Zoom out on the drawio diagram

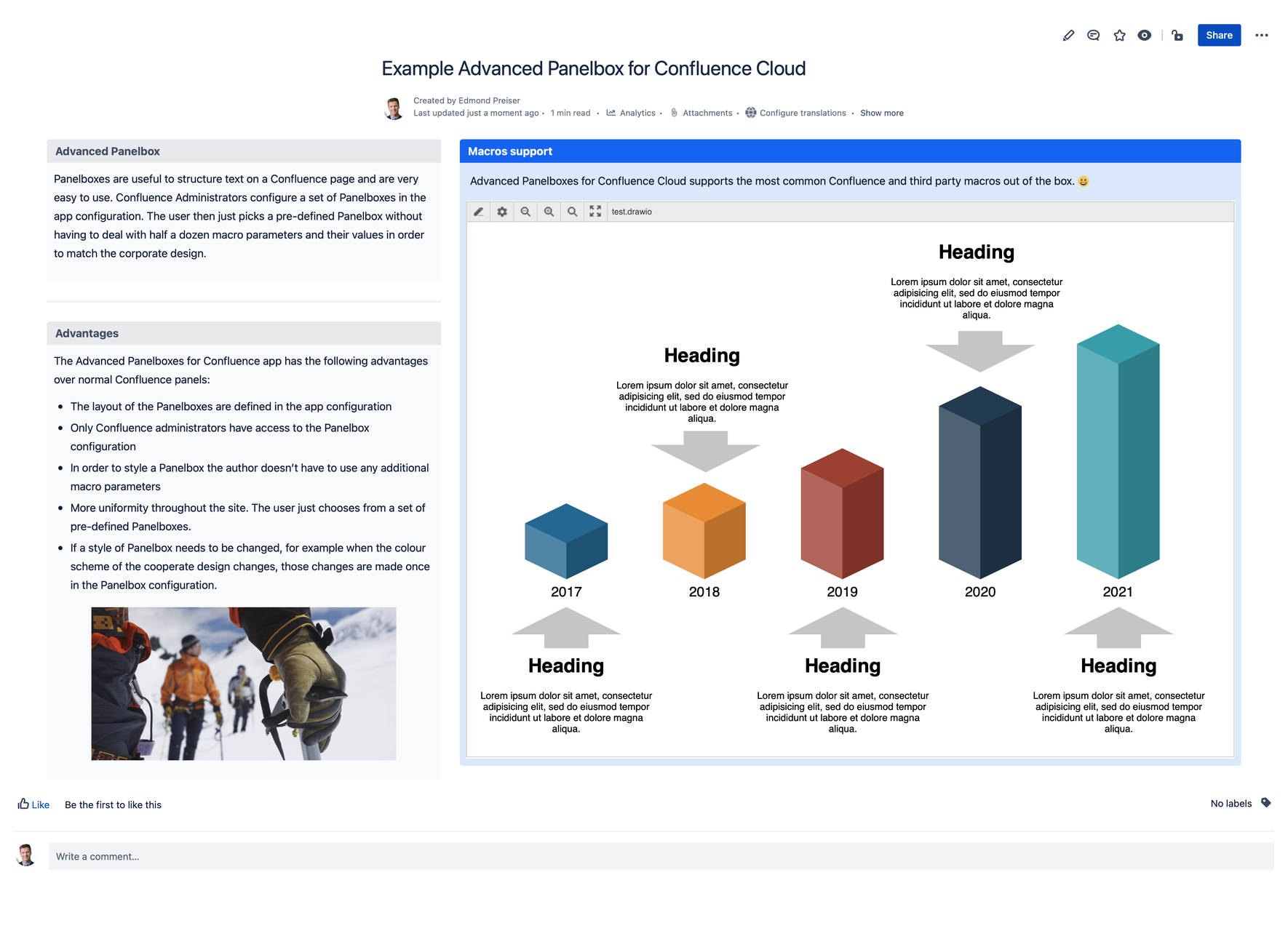coord(525,212)
